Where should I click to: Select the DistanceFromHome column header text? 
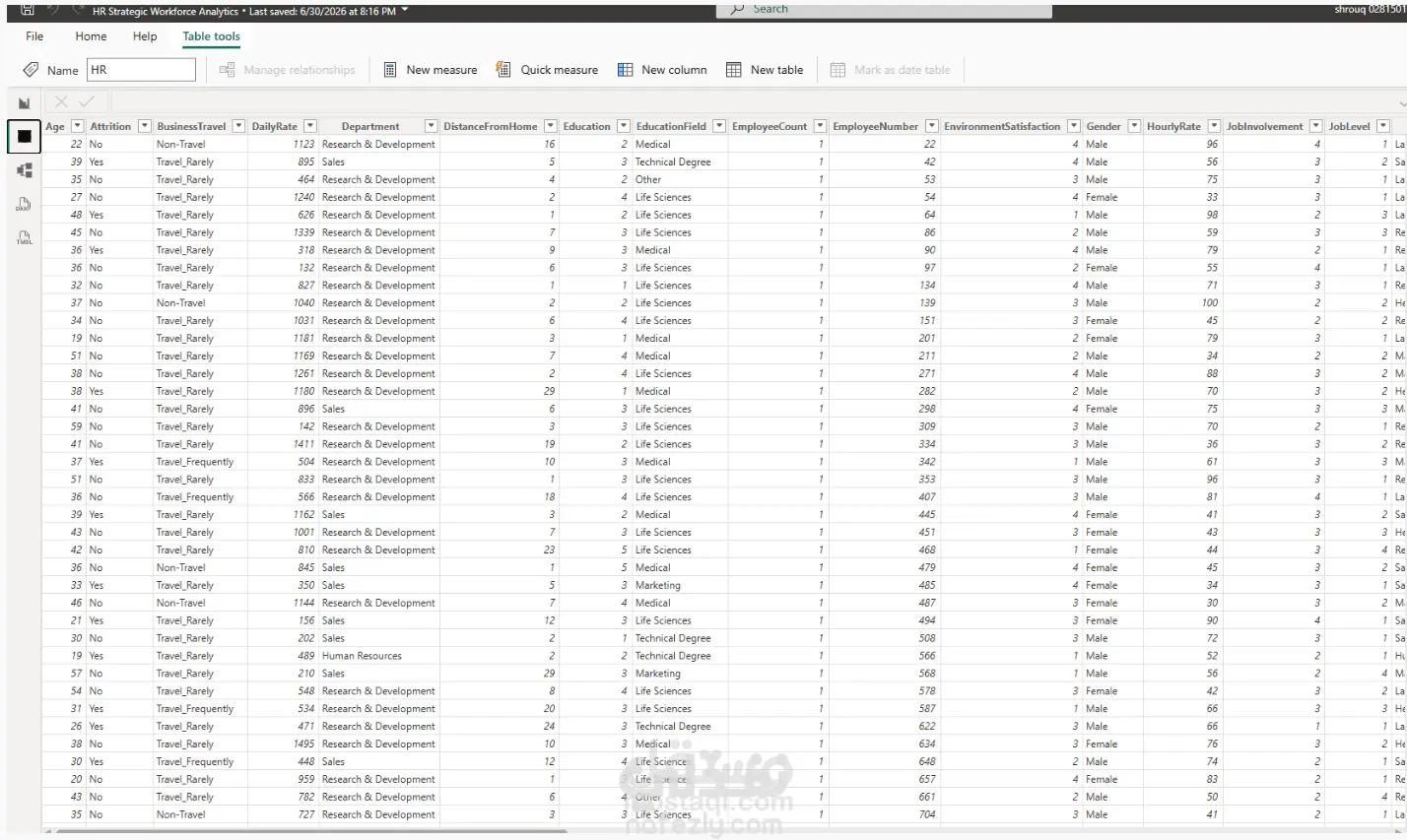click(491, 126)
